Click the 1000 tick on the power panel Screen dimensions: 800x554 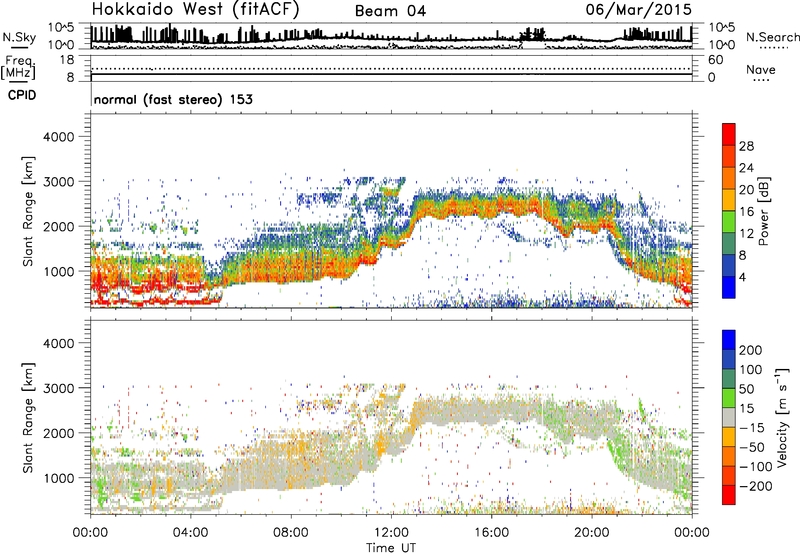click(x=59, y=271)
